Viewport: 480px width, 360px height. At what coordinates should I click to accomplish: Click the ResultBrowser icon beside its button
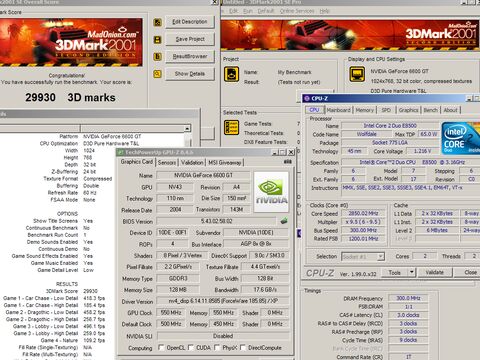point(157,57)
